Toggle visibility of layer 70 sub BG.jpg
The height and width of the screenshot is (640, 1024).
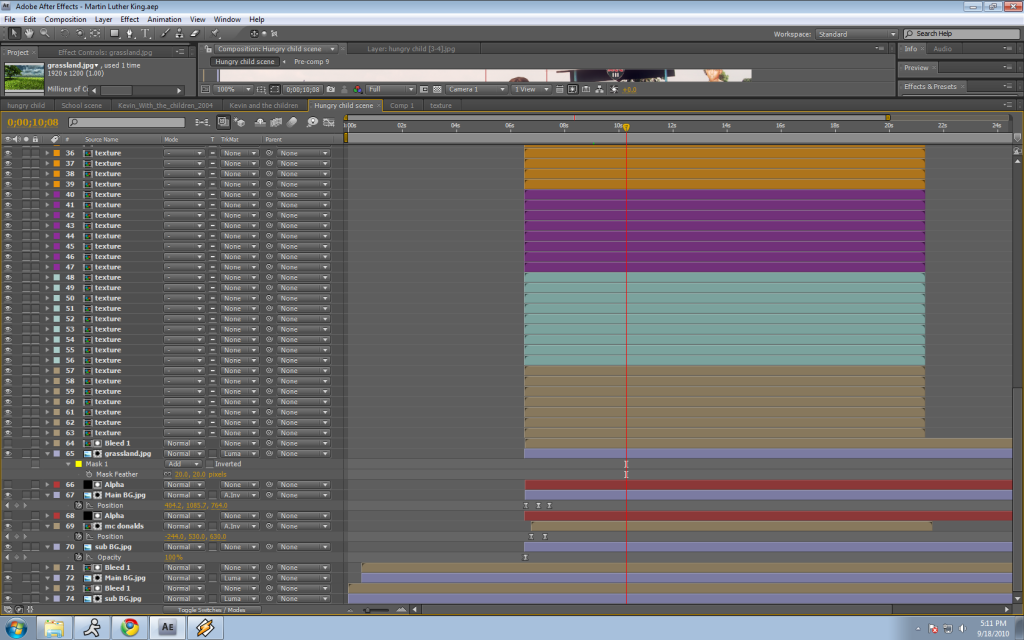[8, 547]
